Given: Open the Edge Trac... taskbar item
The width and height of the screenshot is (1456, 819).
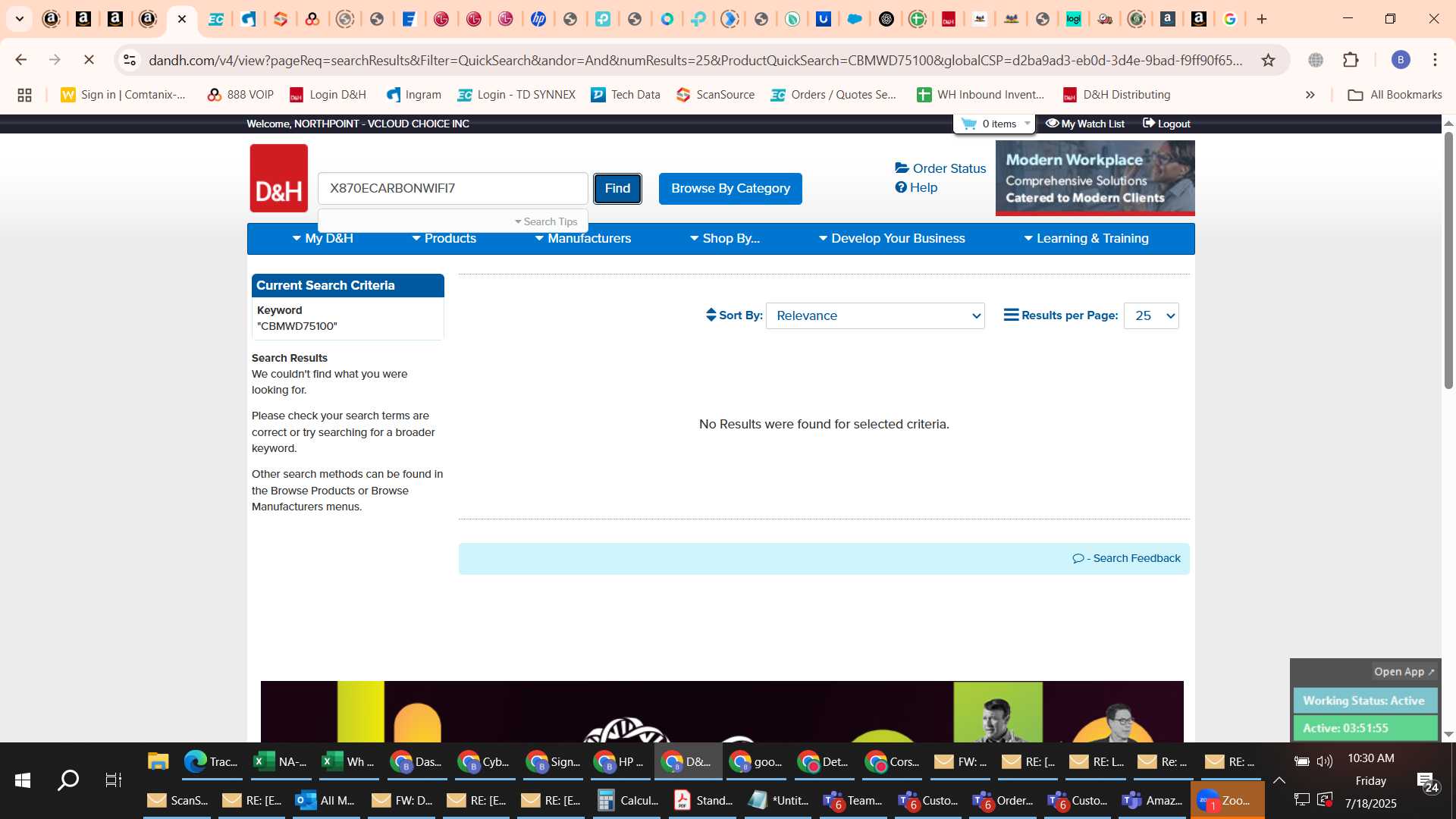Looking at the screenshot, I should point(212,761).
